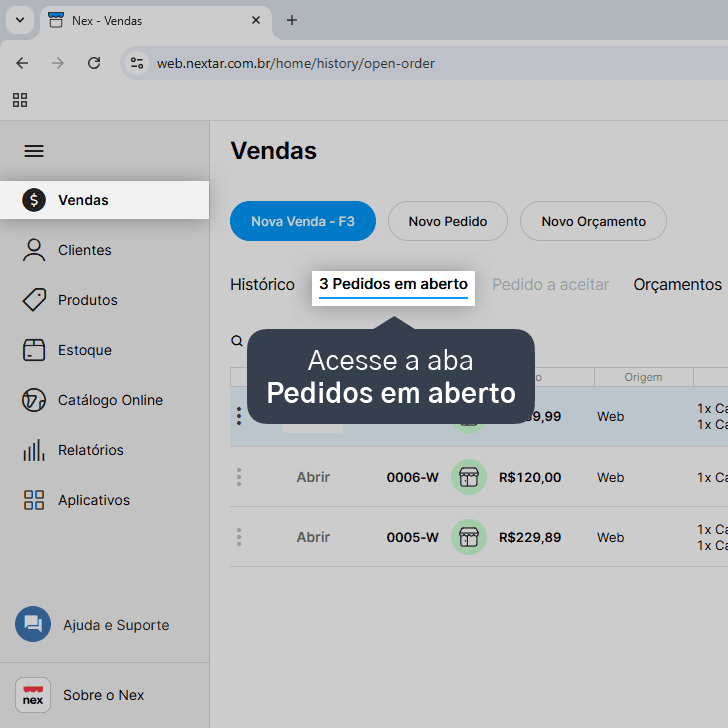
Task: Switch to the Orçamentos tab
Action: (x=677, y=285)
